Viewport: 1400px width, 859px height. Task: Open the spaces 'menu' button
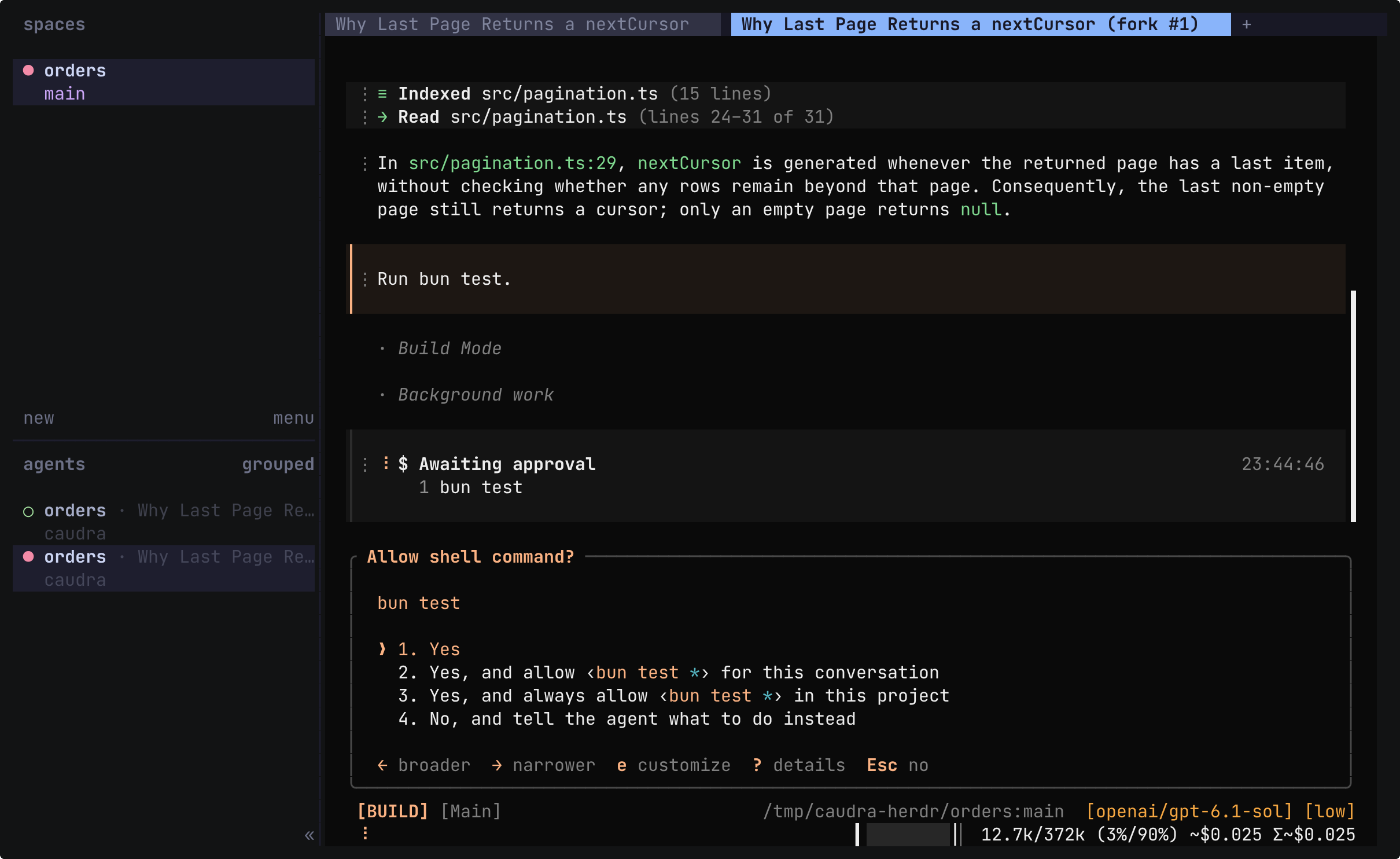(x=294, y=418)
